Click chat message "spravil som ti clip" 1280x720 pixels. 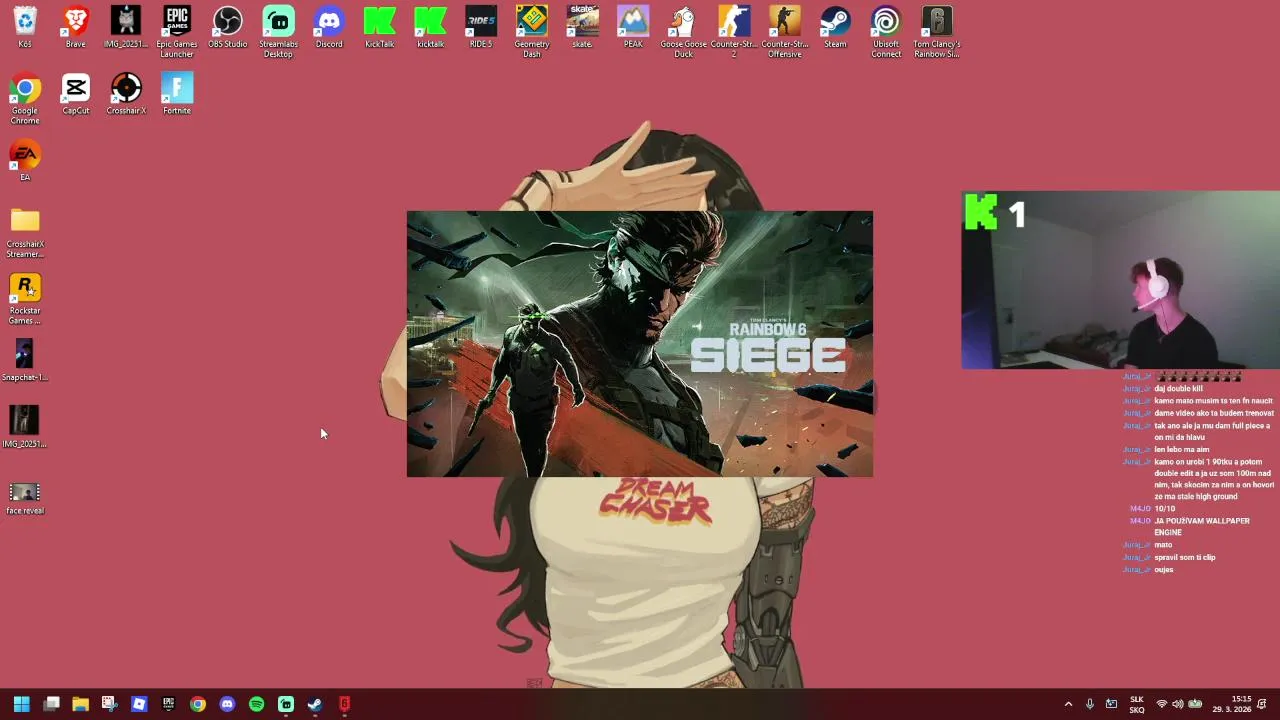point(1185,557)
